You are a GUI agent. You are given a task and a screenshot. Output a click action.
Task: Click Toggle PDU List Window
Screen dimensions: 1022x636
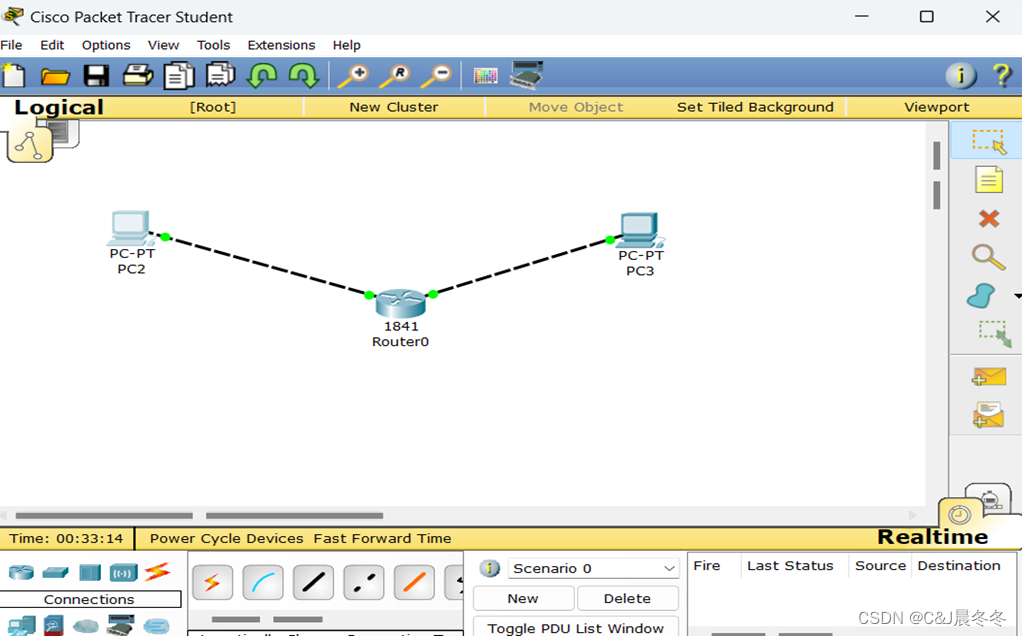[576, 627]
